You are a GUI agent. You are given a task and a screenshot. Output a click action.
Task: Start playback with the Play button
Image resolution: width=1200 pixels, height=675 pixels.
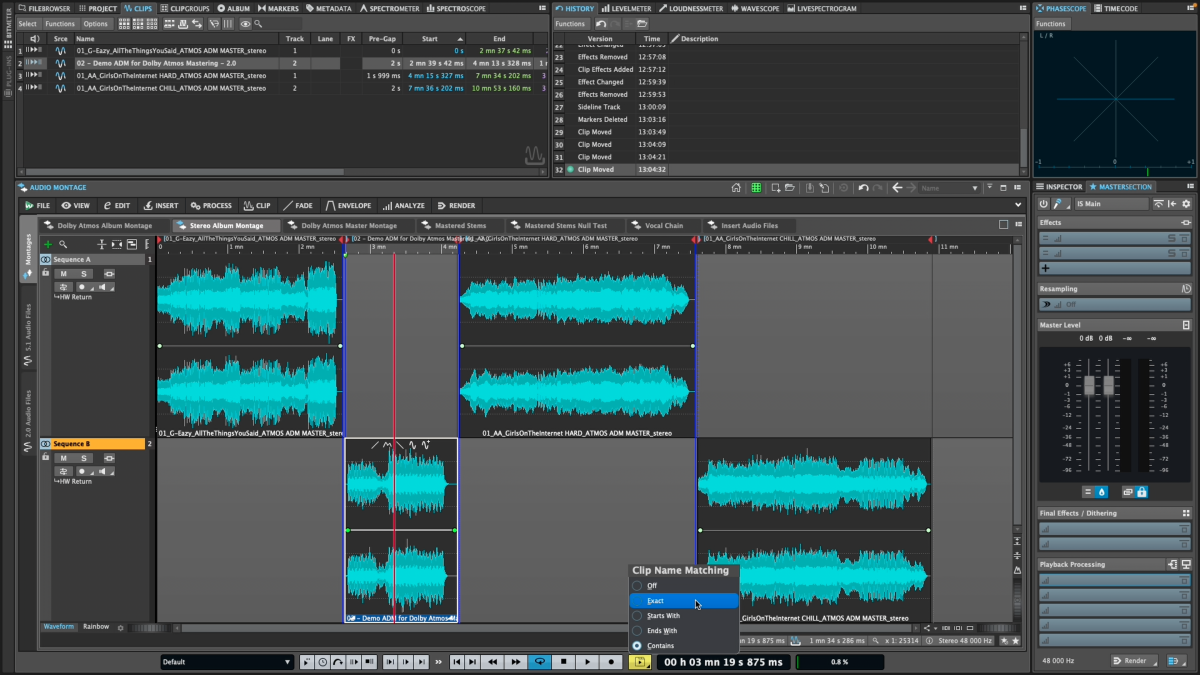click(587, 662)
